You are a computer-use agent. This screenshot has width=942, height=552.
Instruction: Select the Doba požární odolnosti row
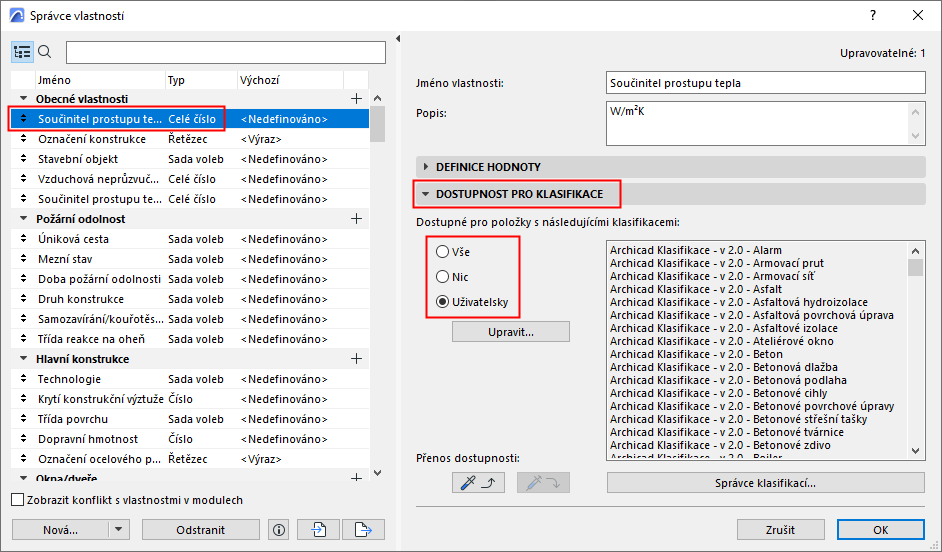tap(190, 279)
